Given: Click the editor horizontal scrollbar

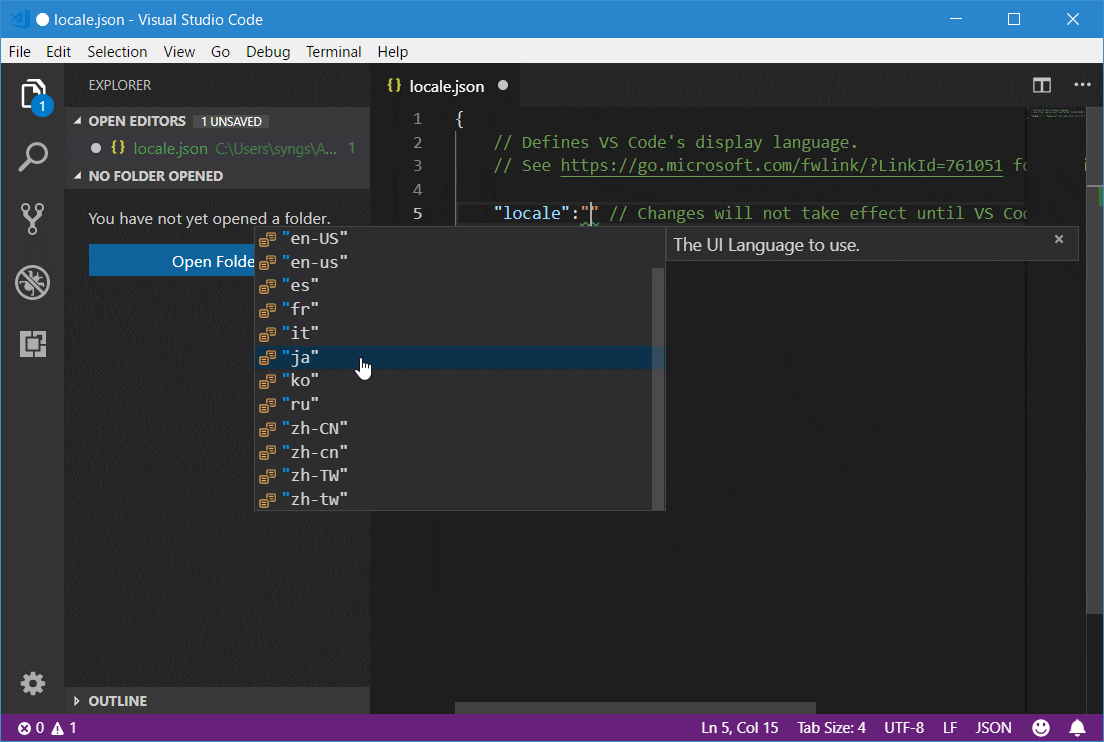Looking at the screenshot, I should click(635, 708).
